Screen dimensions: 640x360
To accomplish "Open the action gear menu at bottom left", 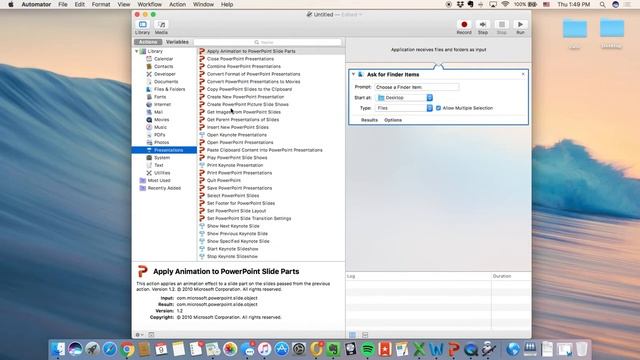I will pos(139,335).
